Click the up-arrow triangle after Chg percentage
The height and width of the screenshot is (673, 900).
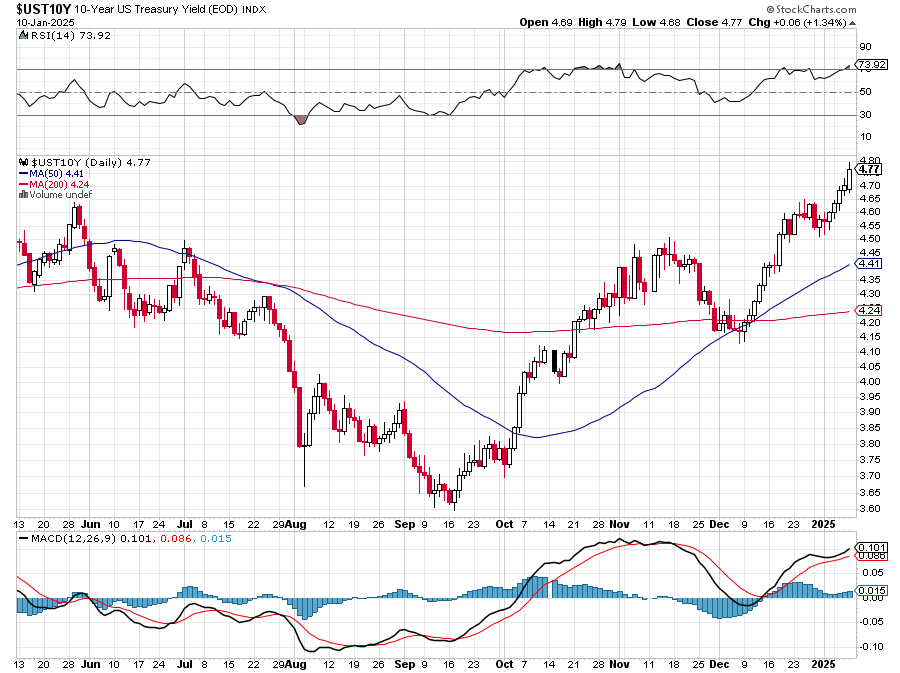click(x=851, y=22)
